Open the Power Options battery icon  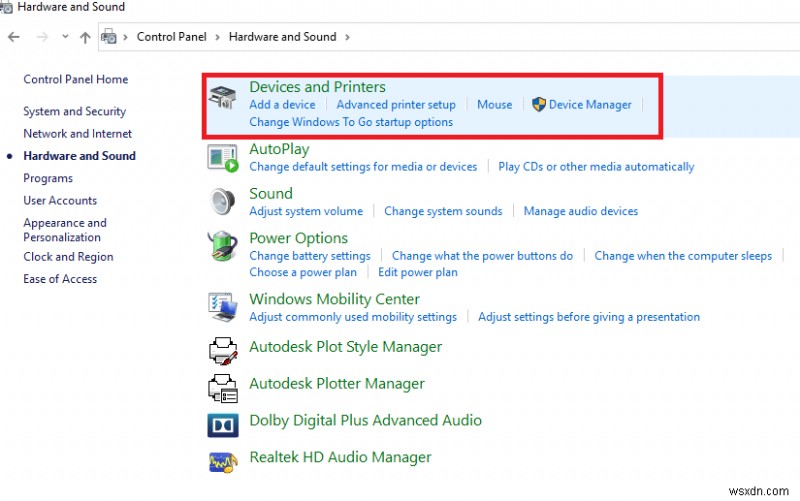click(x=222, y=247)
